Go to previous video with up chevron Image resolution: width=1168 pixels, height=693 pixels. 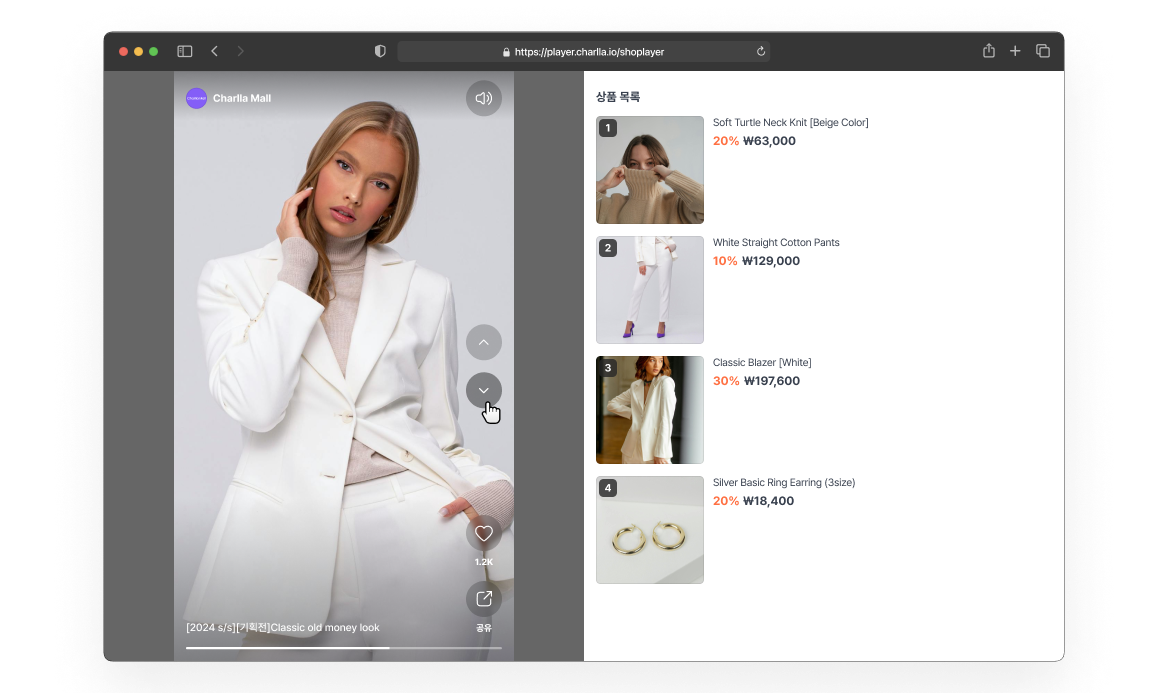click(484, 343)
